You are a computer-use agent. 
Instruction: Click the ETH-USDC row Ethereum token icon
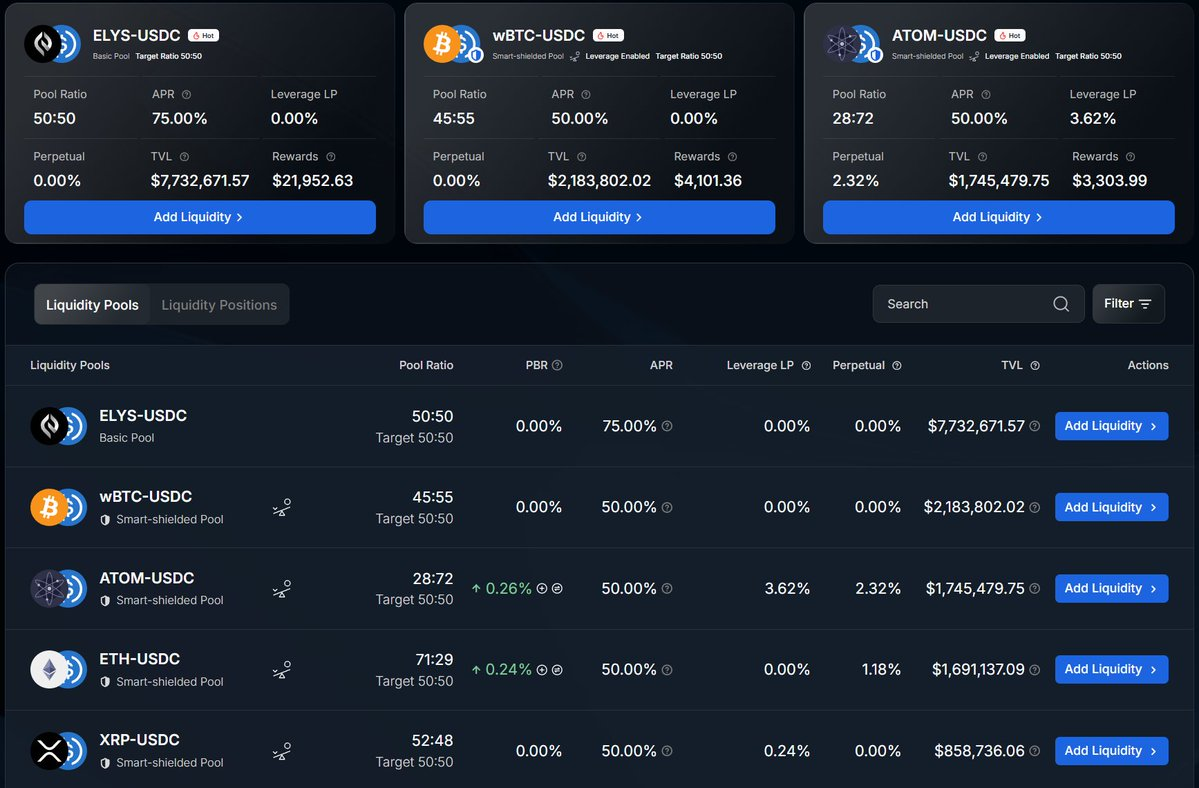pyautogui.click(x=49, y=670)
